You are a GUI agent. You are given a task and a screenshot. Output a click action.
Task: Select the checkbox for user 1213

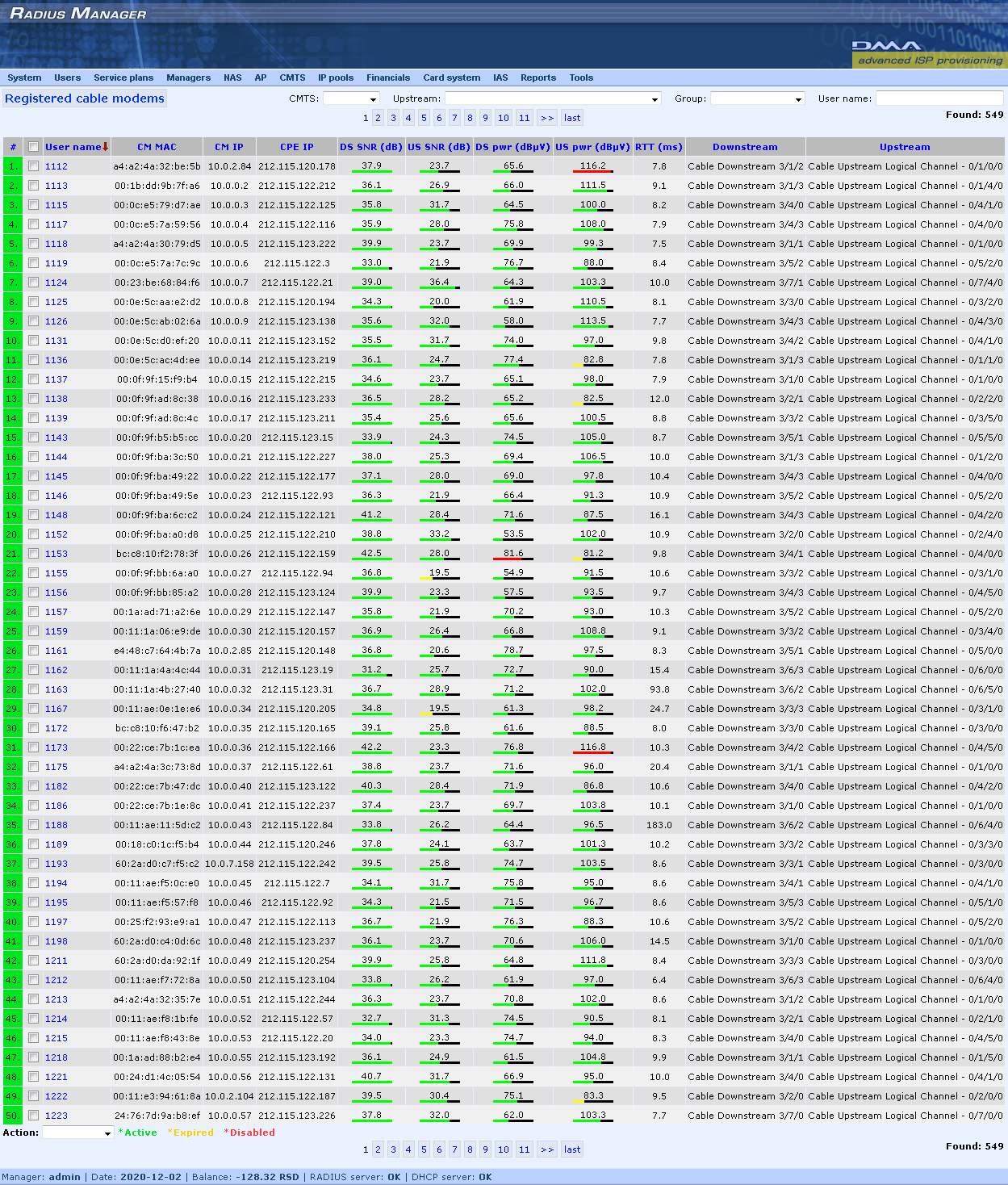(x=33, y=999)
